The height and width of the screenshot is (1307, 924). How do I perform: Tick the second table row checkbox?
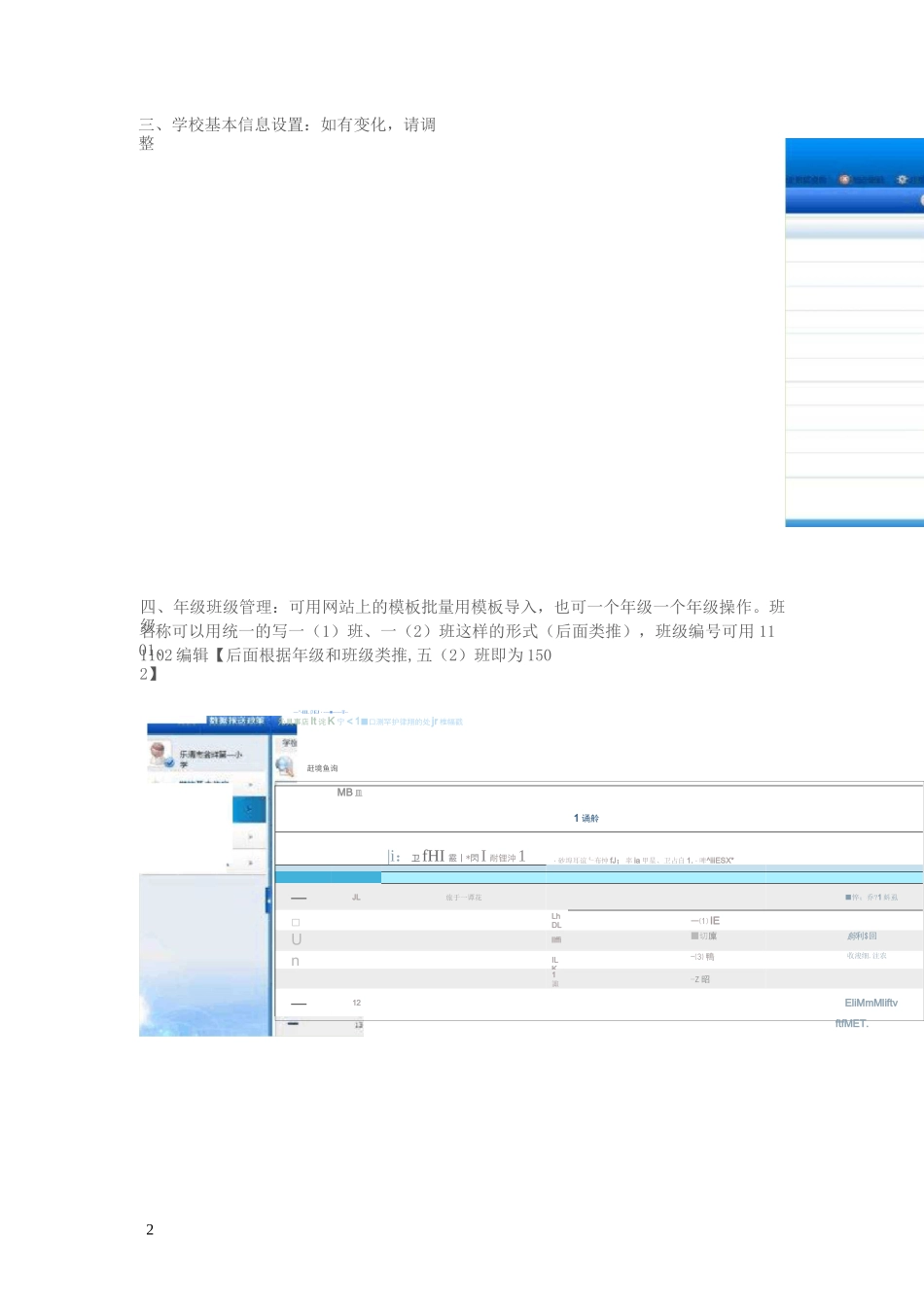click(x=297, y=939)
